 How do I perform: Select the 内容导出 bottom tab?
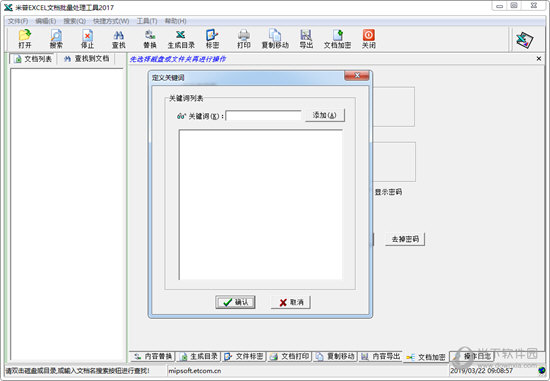pos(380,356)
